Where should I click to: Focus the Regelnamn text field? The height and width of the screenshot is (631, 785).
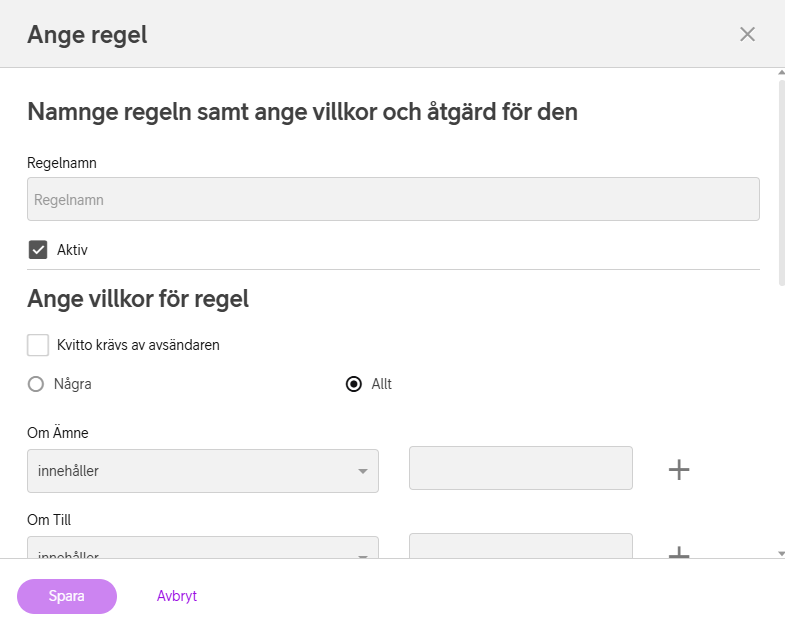pyautogui.click(x=393, y=199)
